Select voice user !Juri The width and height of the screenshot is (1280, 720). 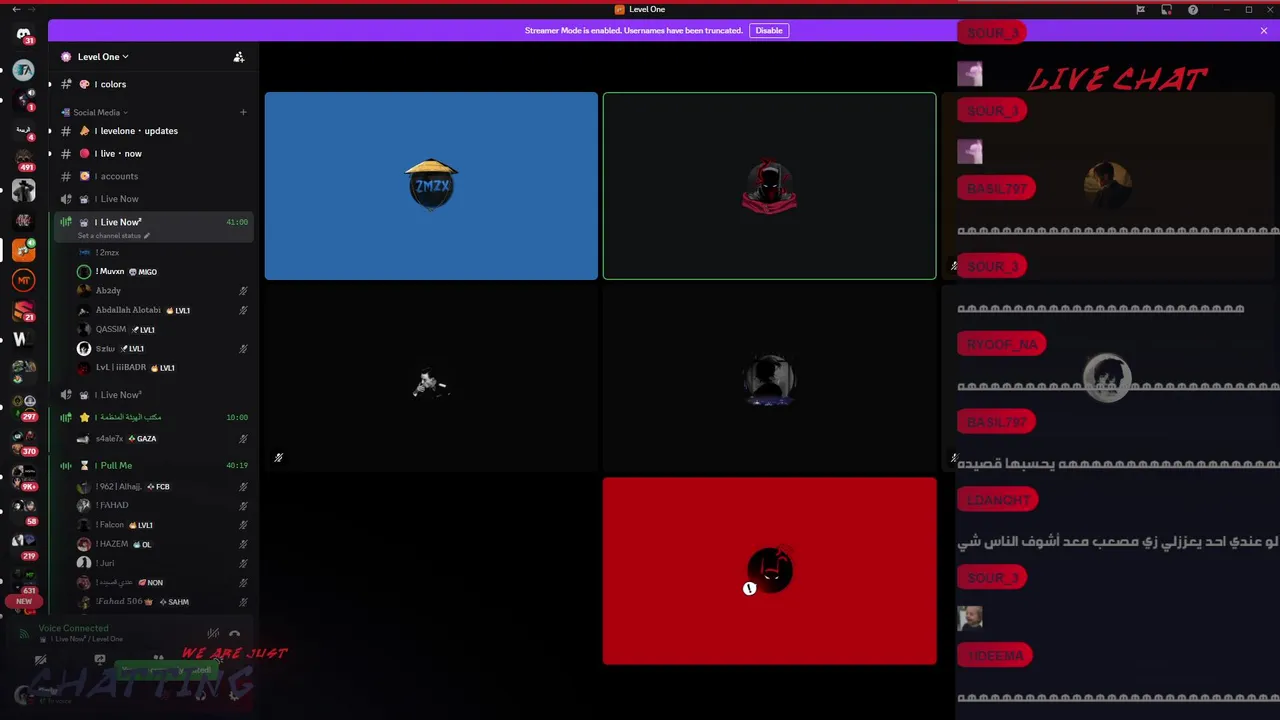tap(163, 563)
